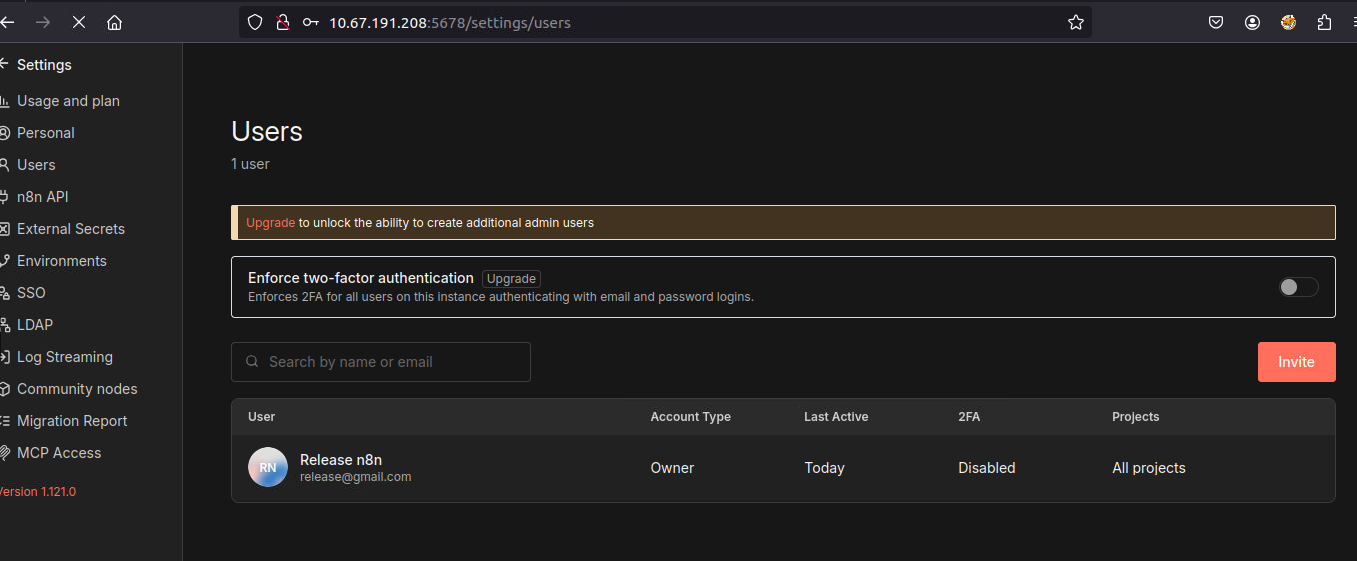Click Version 1.121.0 text
Viewport: 1357px width, 561px height.
37,492
